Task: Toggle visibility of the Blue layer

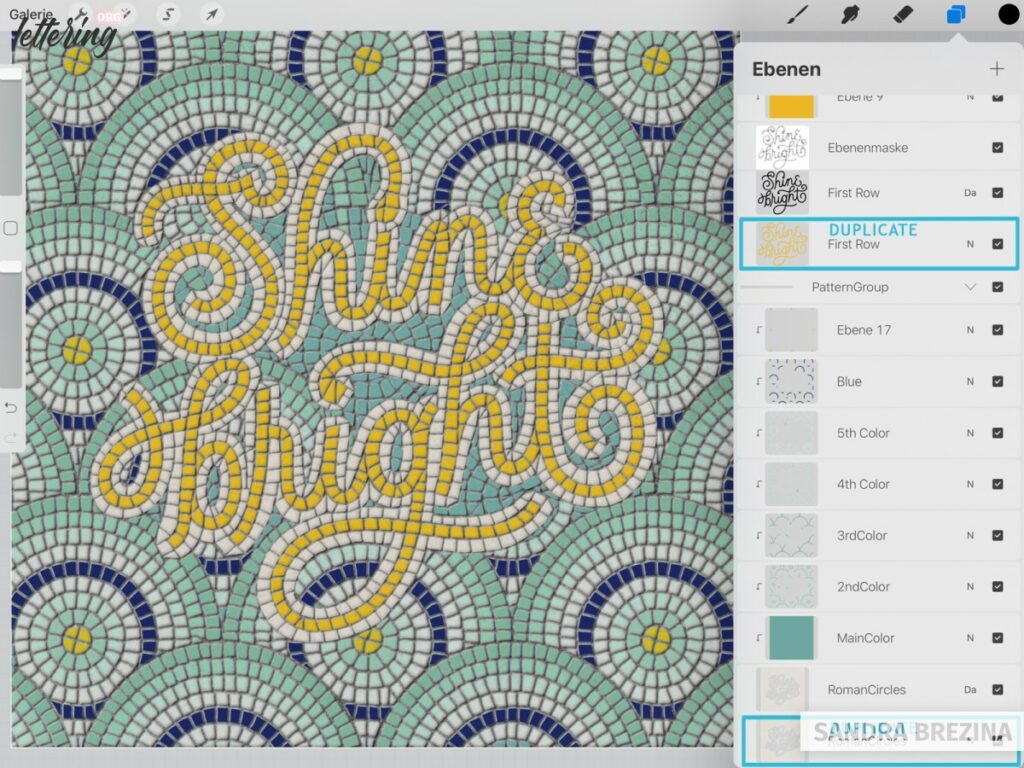Action: 995,381
